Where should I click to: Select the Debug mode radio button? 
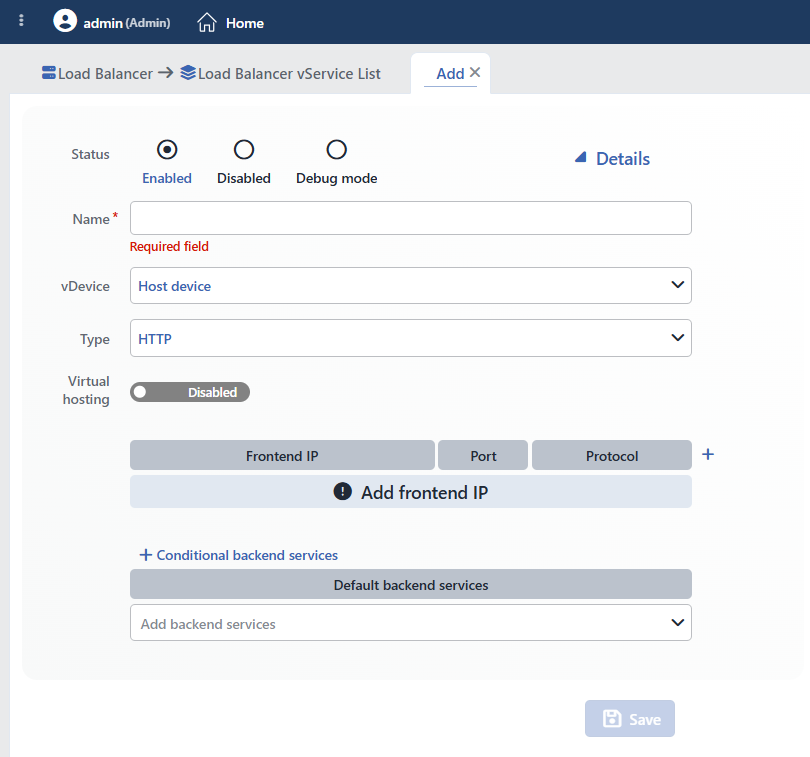coord(336,150)
